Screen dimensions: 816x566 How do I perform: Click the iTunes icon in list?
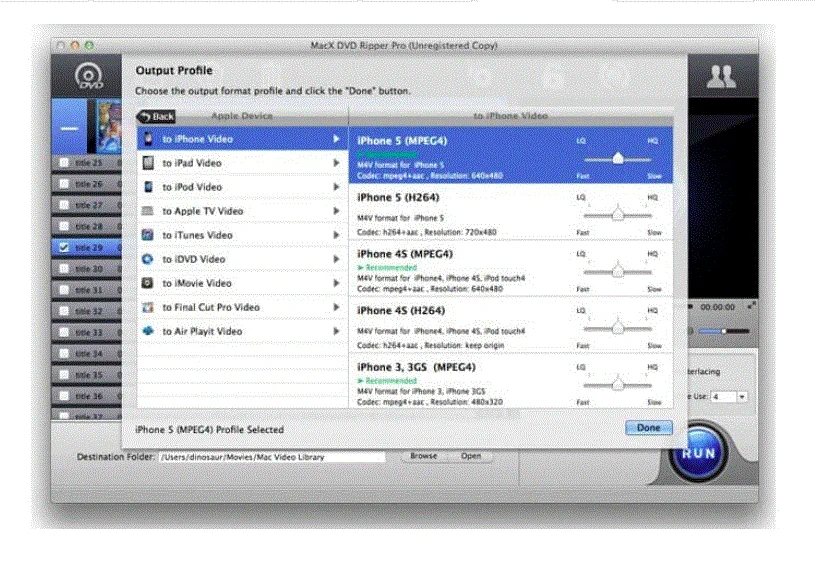click(148, 235)
